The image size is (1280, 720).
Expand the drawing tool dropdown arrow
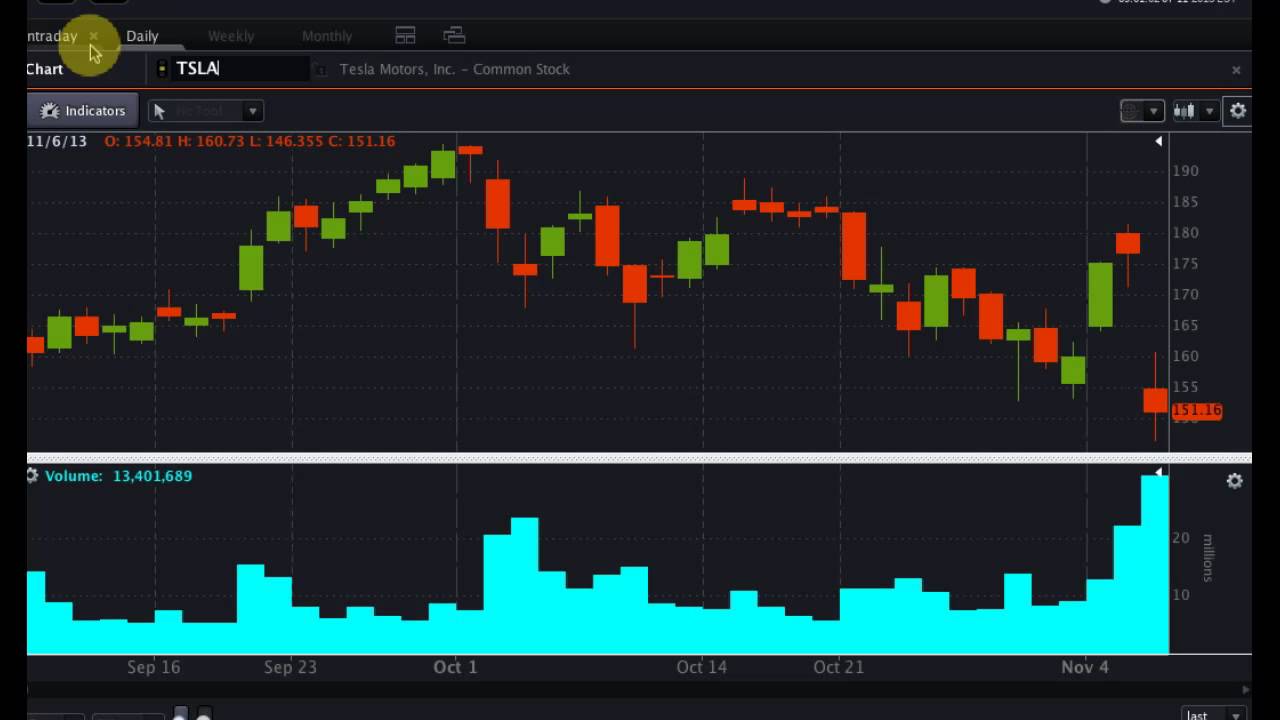[x=253, y=111]
